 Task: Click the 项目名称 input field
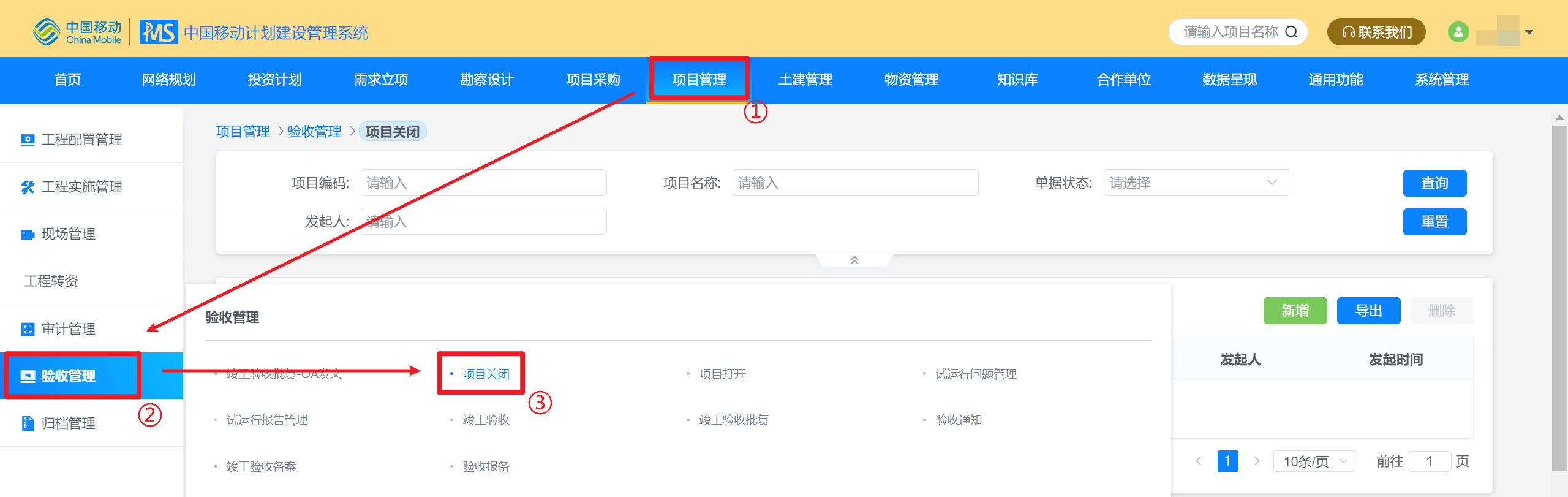coord(856,183)
